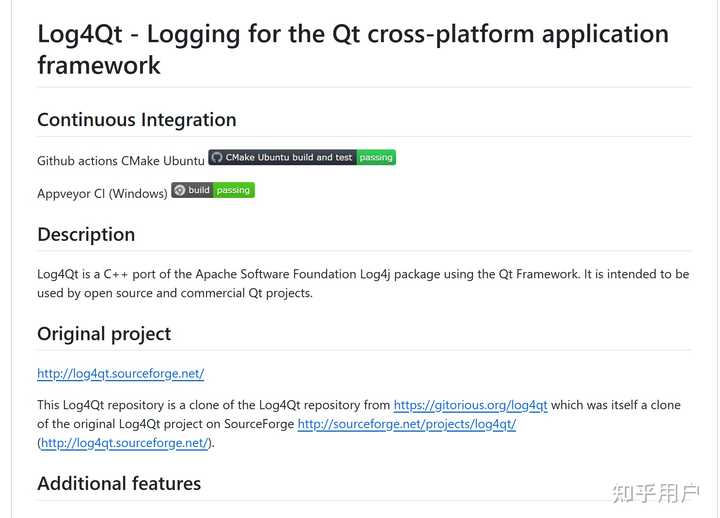Viewport: 720px width, 518px height.
Task: Click the Description heading
Action: [x=86, y=235]
